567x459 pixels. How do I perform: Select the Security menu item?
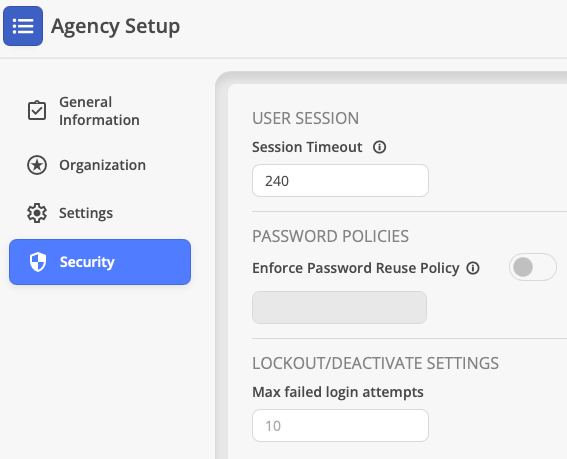point(100,262)
